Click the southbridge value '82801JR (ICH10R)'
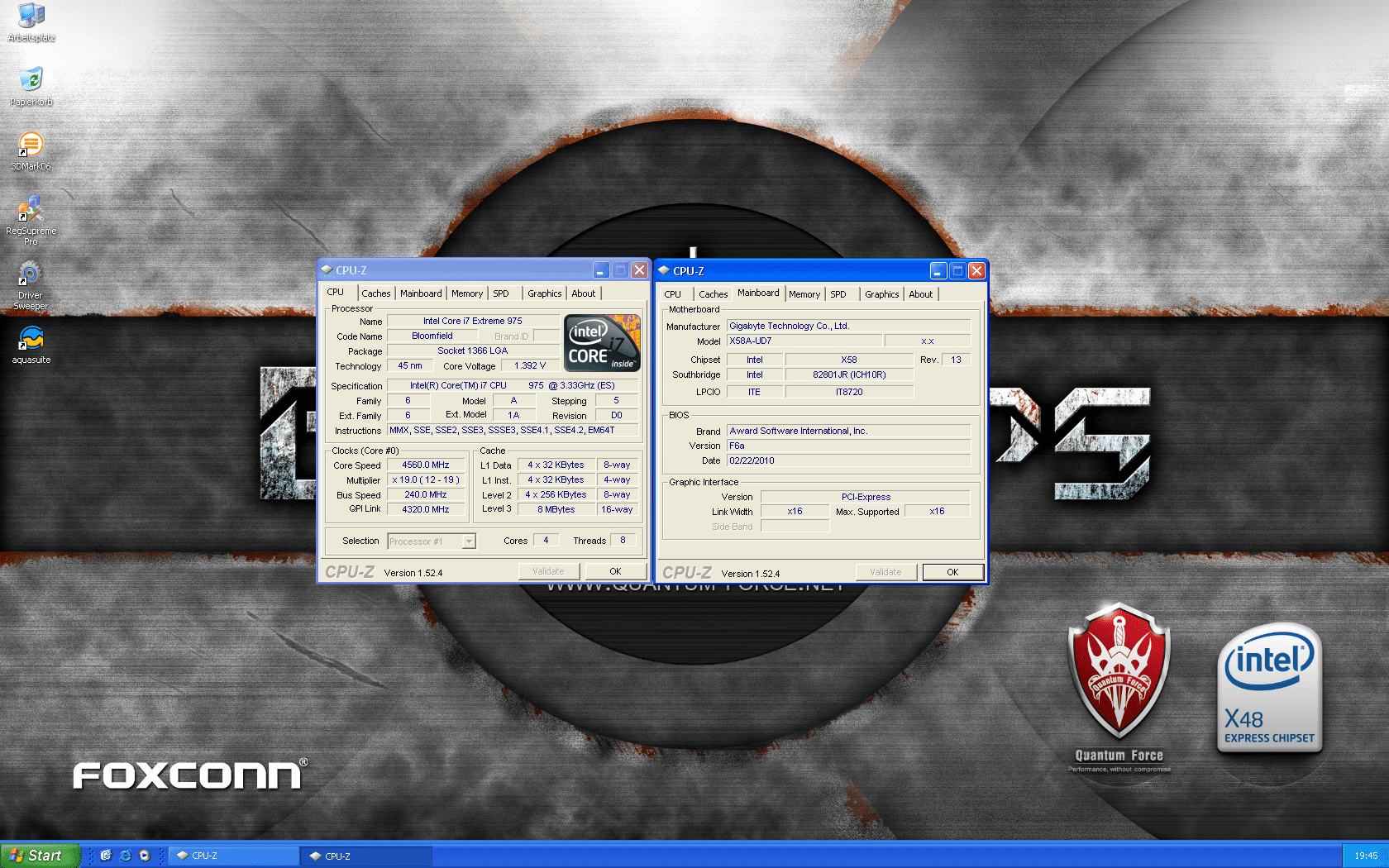 pyautogui.click(x=849, y=374)
